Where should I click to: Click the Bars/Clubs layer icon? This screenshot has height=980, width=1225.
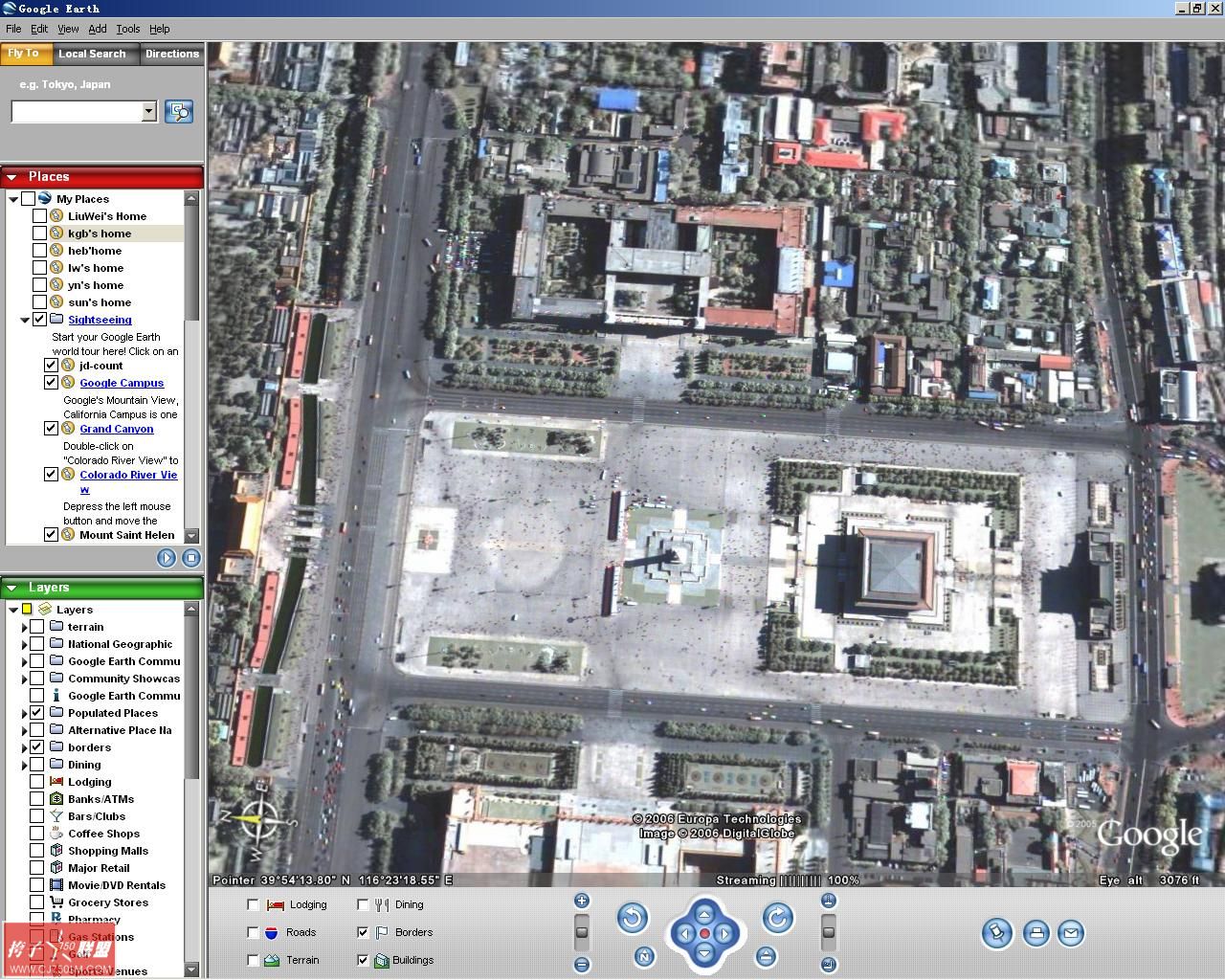[x=56, y=816]
